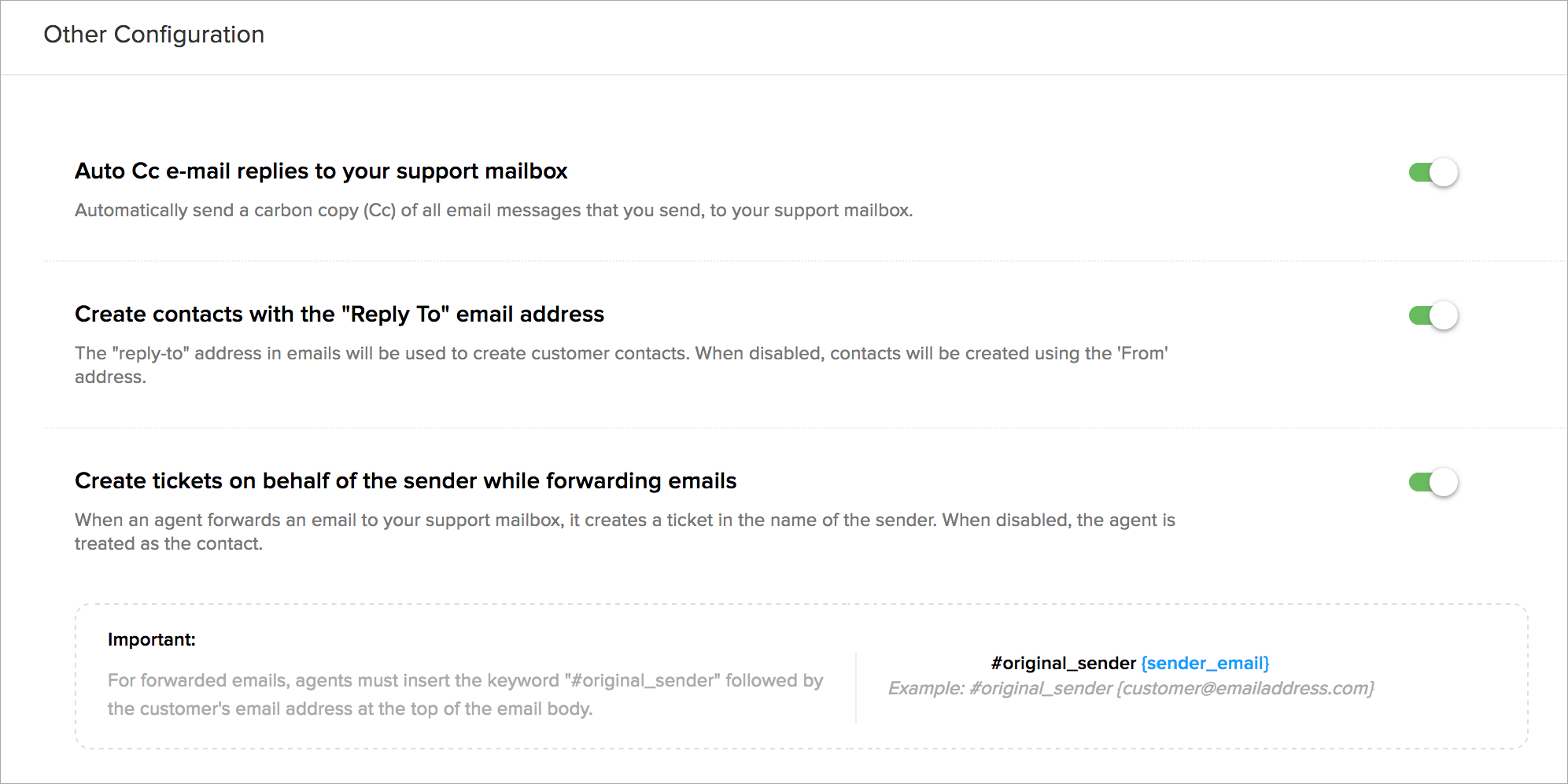This screenshot has width=1568, height=784.
Task: Click the "Other Configuration" page title
Action: (x=153, y=35)
